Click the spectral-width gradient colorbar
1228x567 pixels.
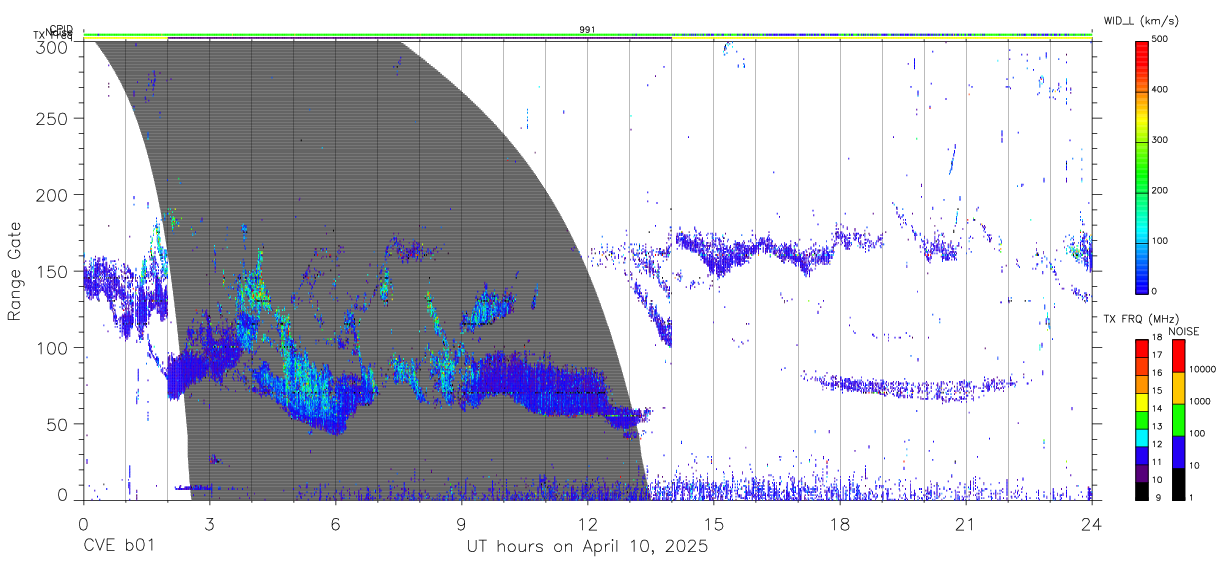tap(1141, 166)
